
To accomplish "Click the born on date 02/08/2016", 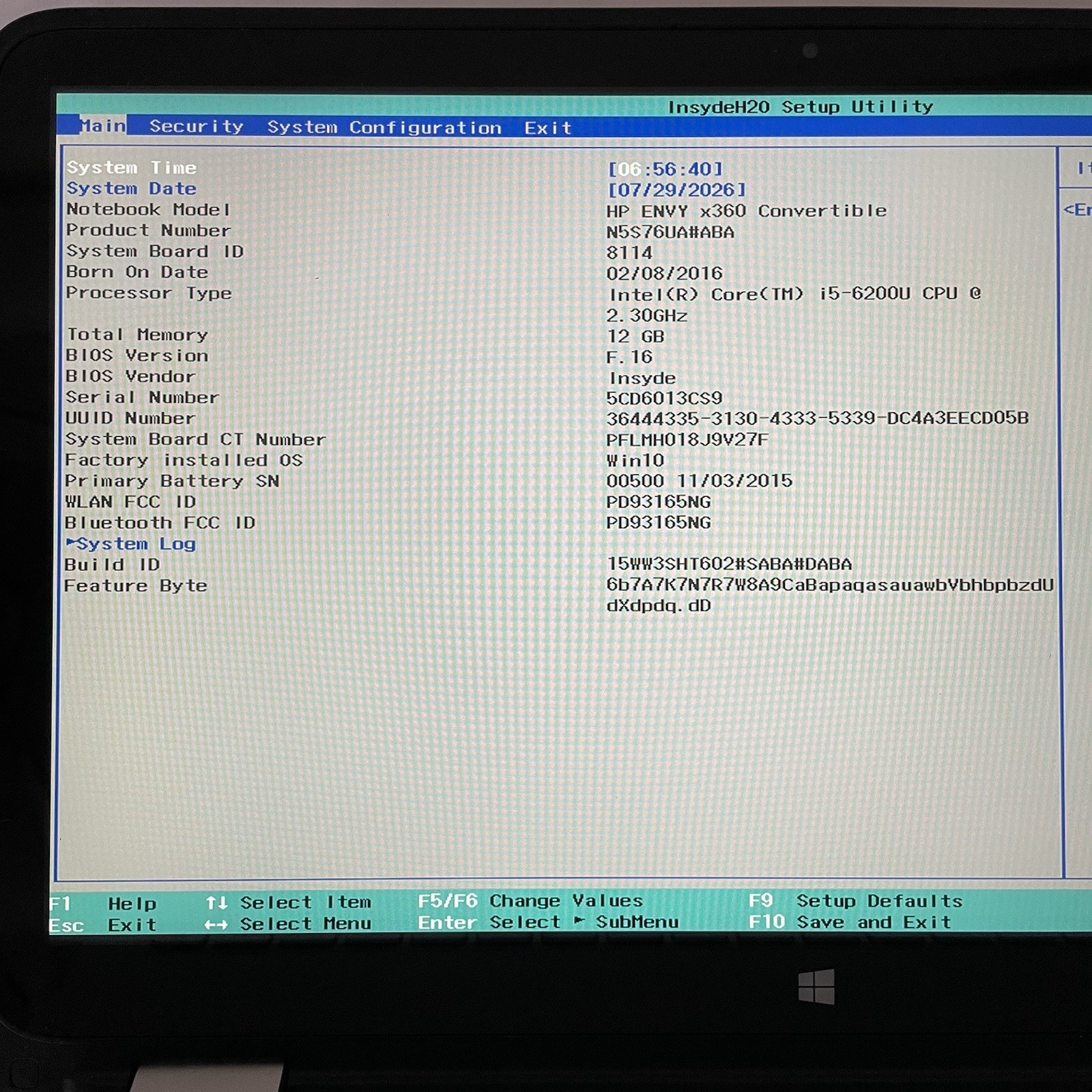I will click(664, 273).
